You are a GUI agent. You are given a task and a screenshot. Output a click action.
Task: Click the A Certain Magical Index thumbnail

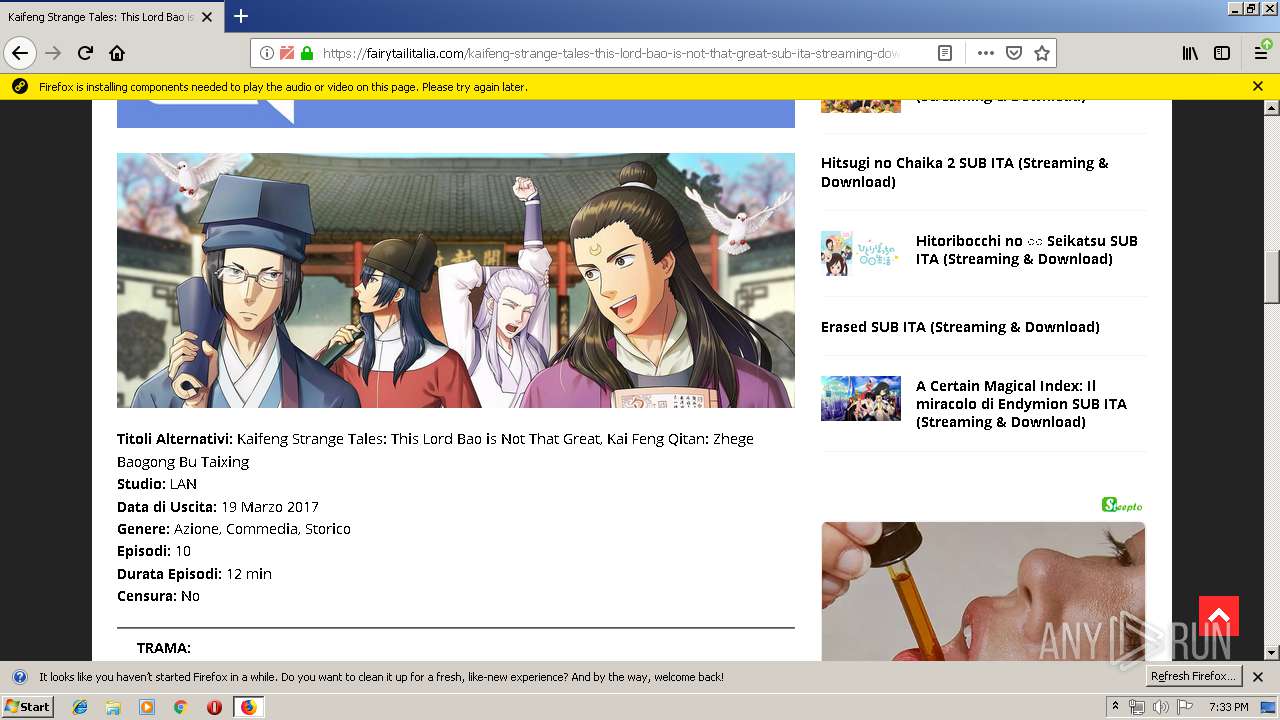point(861,398)
